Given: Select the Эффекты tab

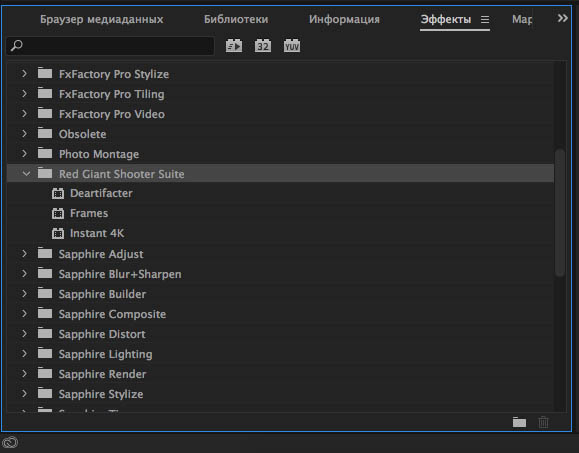Looking at the screenshot, I should [446, 19].
